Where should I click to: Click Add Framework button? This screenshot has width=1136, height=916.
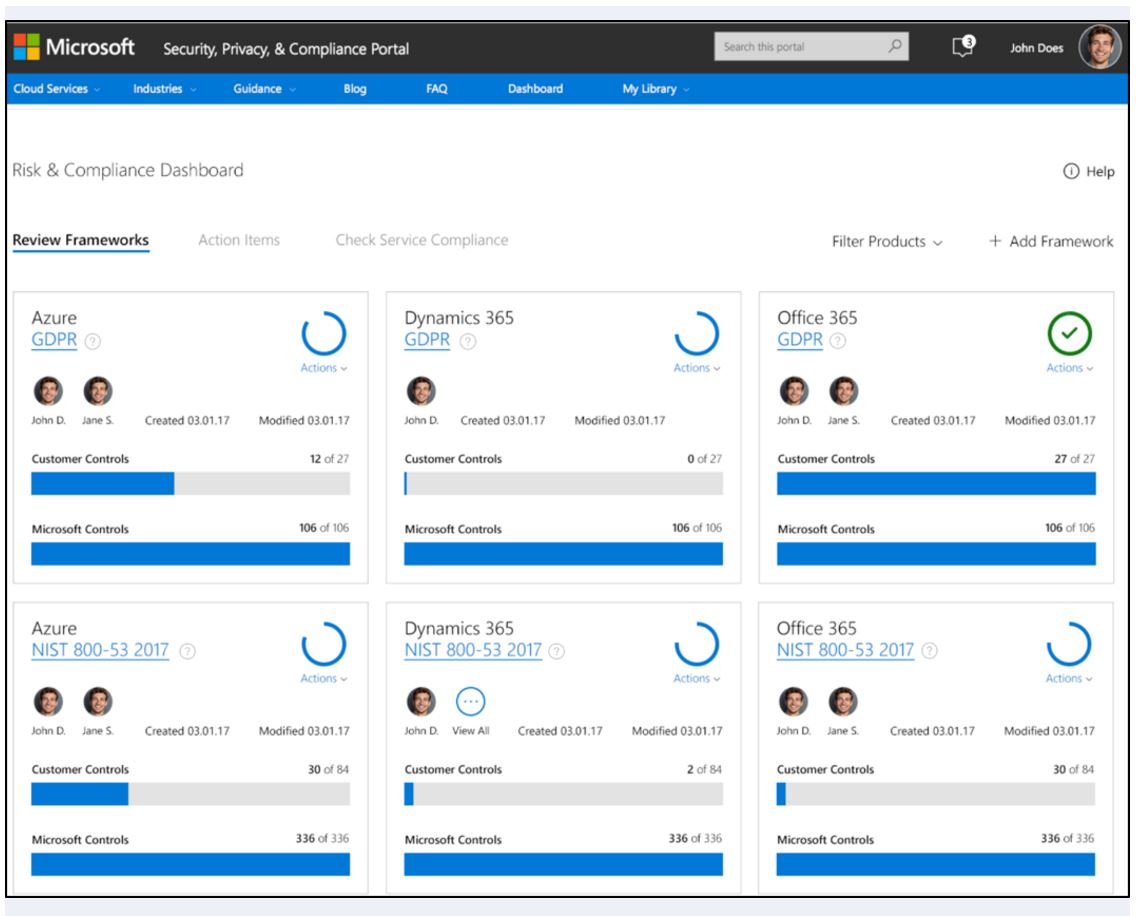1051,241
